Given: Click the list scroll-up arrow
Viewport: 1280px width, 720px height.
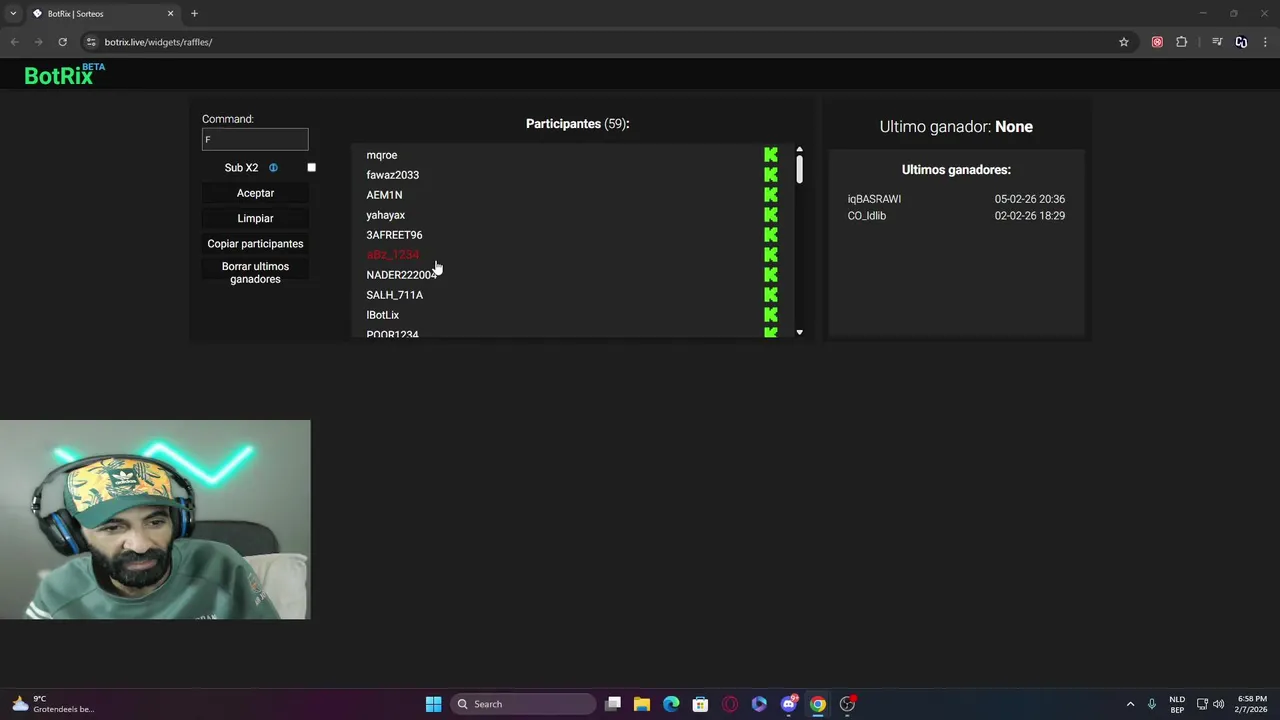Looking at the screenshot, I should coord(799,150).
